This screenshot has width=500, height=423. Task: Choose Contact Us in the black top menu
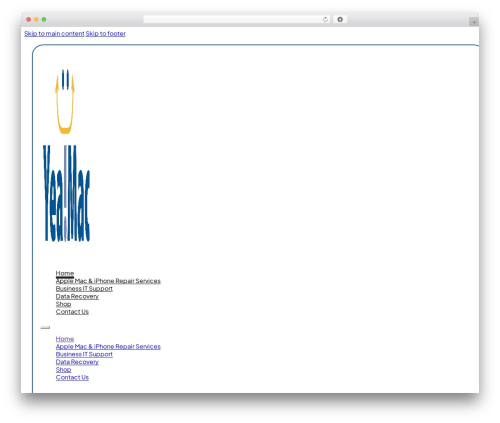[72, 312]
